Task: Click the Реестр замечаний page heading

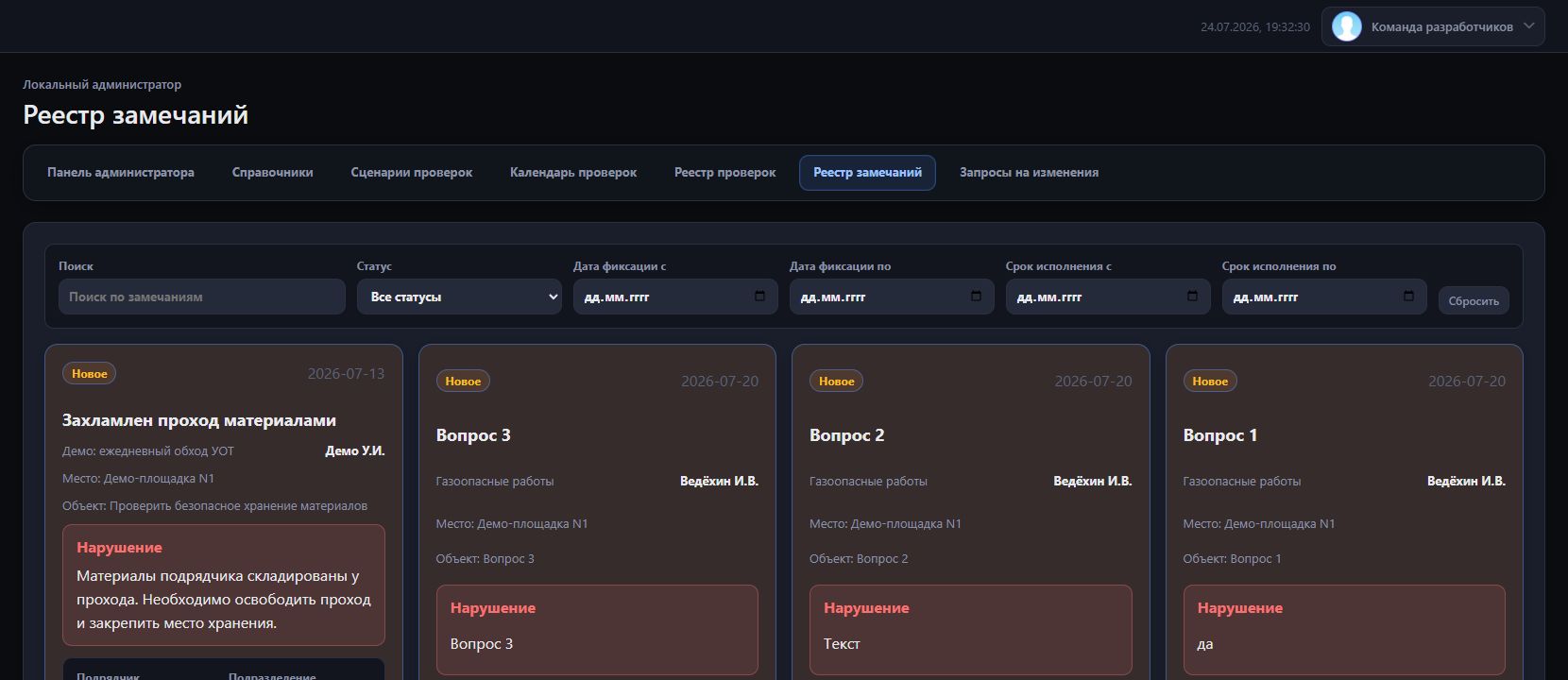Action: click(136, 115)
